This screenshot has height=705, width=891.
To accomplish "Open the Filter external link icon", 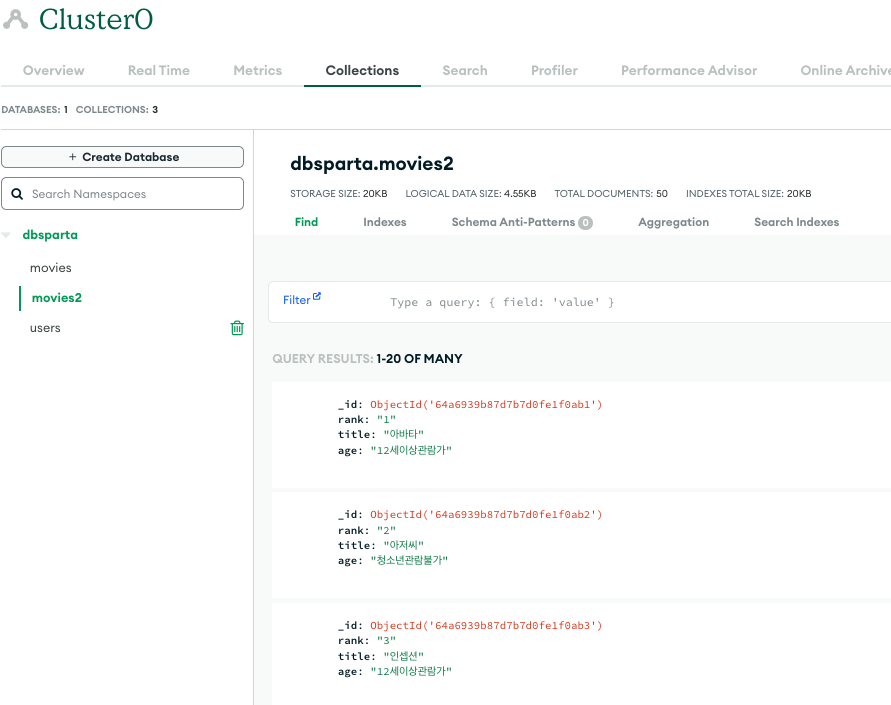I will click(x=317, y=296).
